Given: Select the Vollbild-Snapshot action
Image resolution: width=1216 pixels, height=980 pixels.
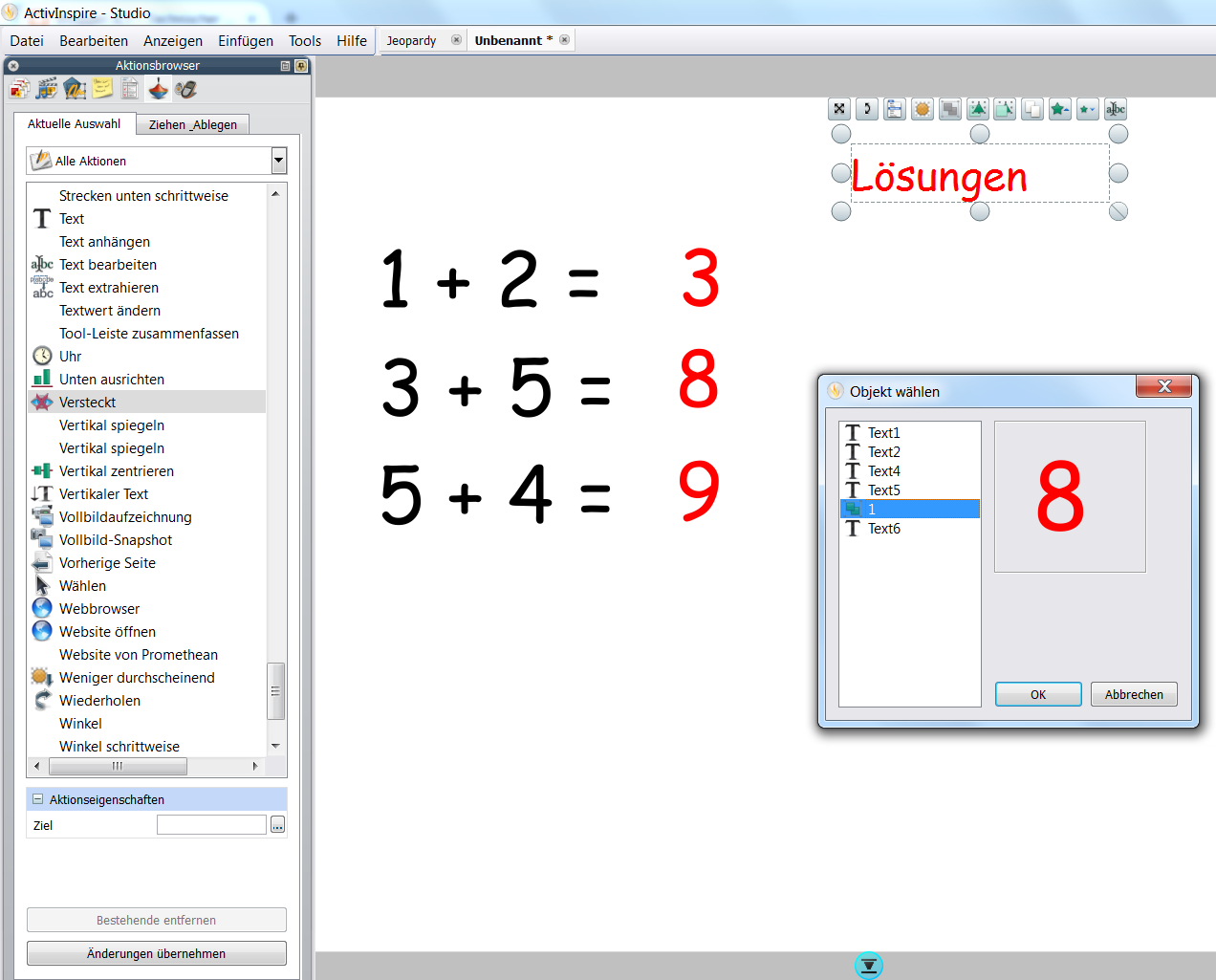Looking at the screenshot, I should pyautogui.click(x=147, y=539).
